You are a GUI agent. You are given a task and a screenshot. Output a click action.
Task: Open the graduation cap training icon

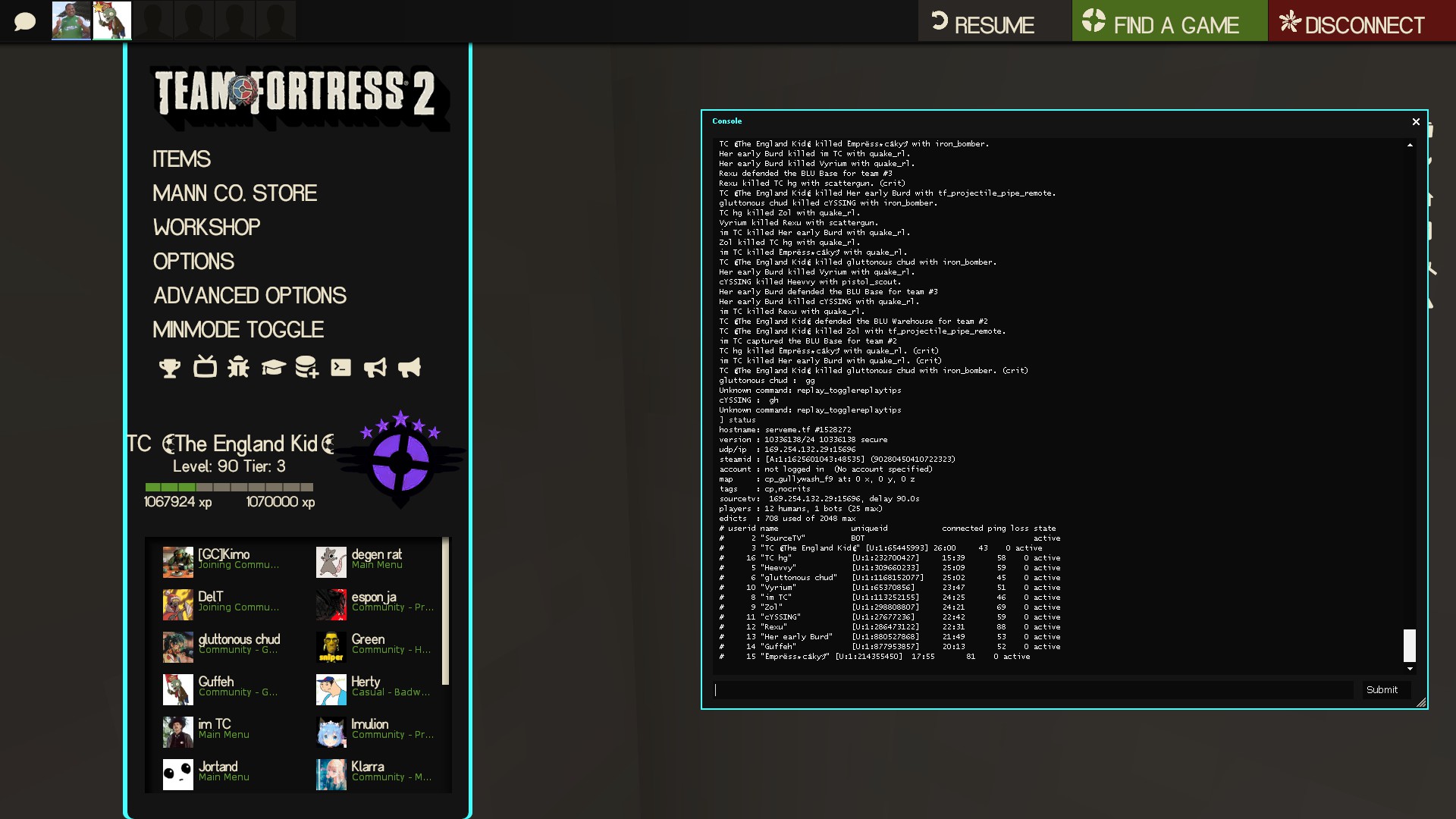273,368
